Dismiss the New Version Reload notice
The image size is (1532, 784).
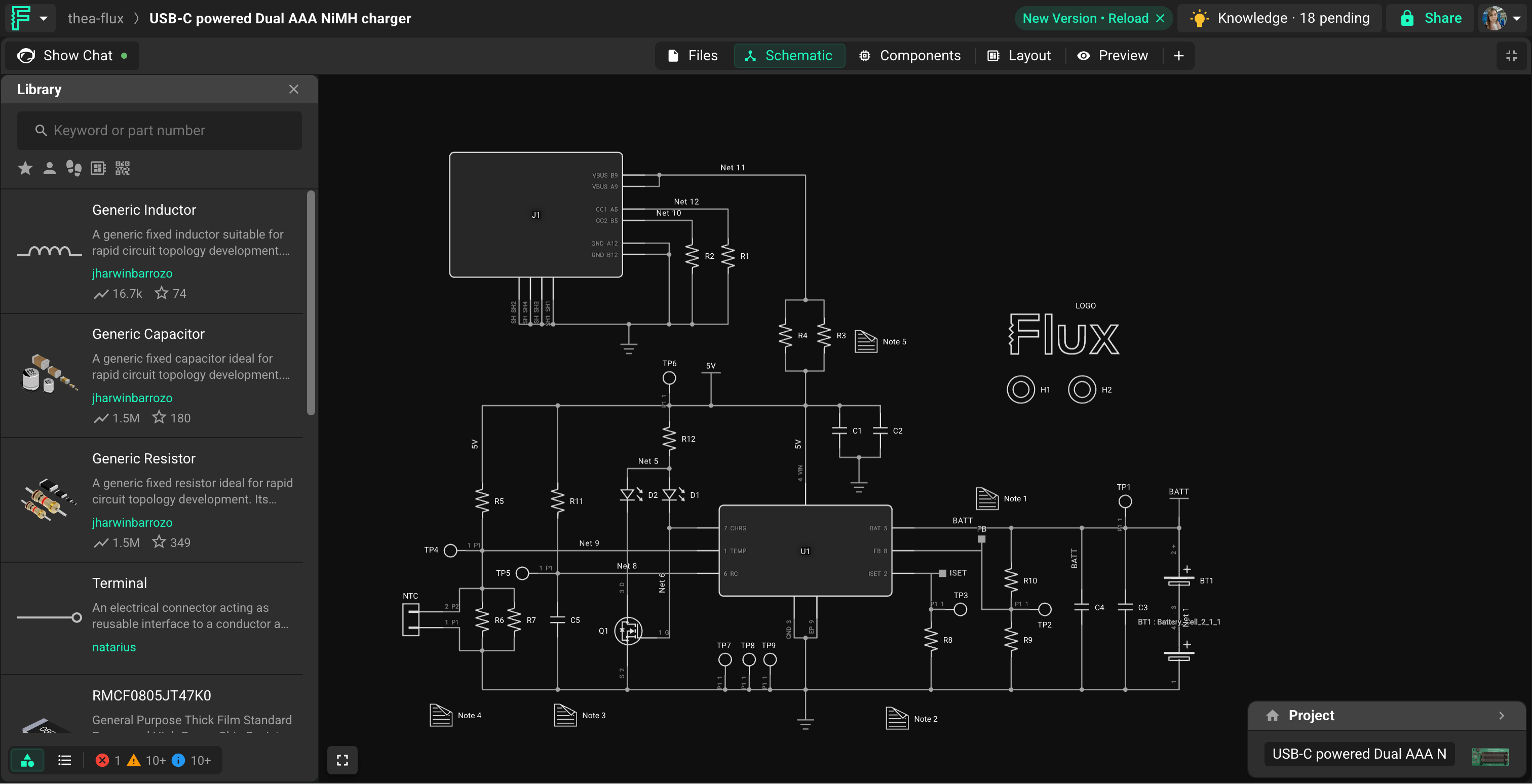(1160, 18)
